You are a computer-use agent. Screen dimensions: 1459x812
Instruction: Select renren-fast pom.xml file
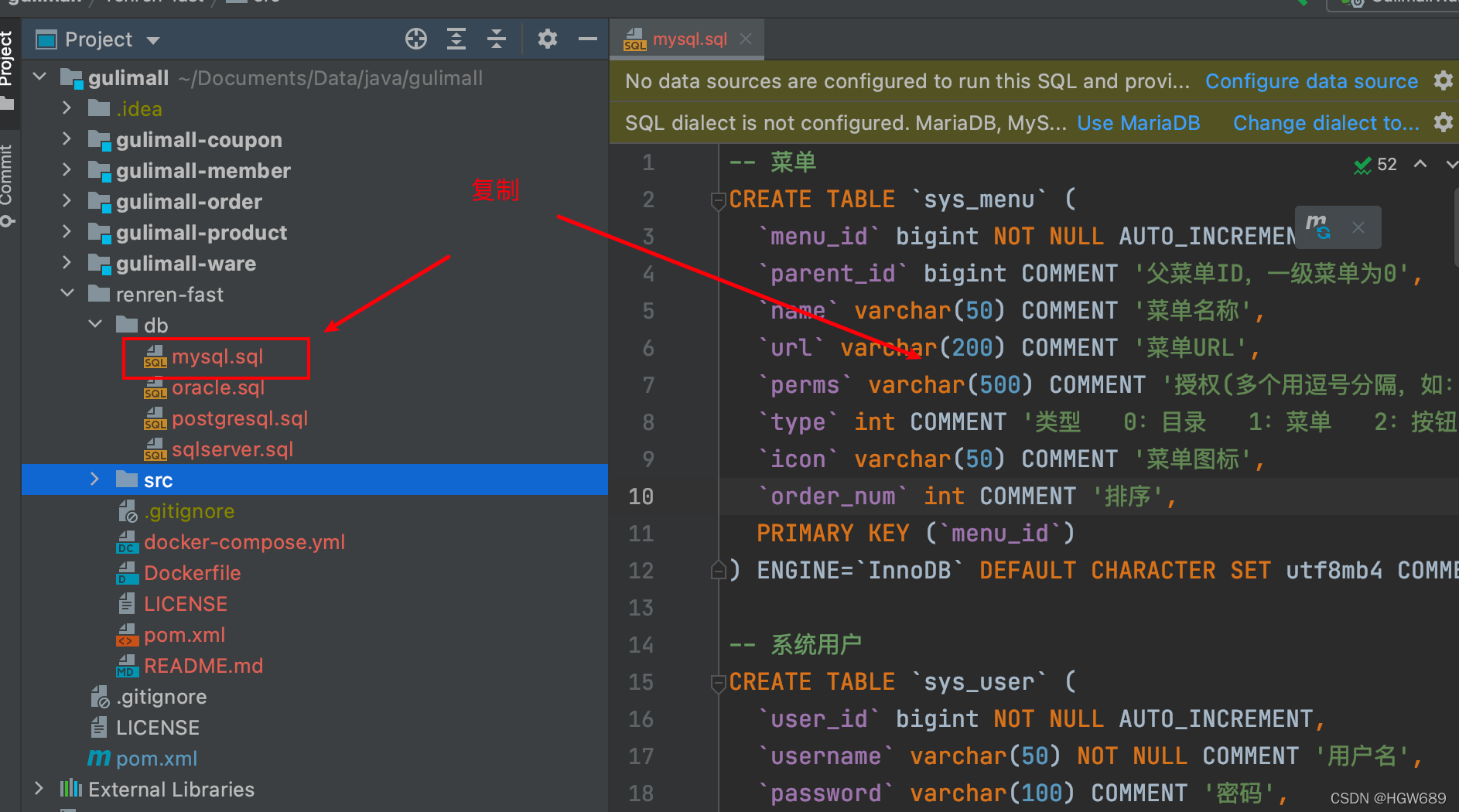[184, 635]
